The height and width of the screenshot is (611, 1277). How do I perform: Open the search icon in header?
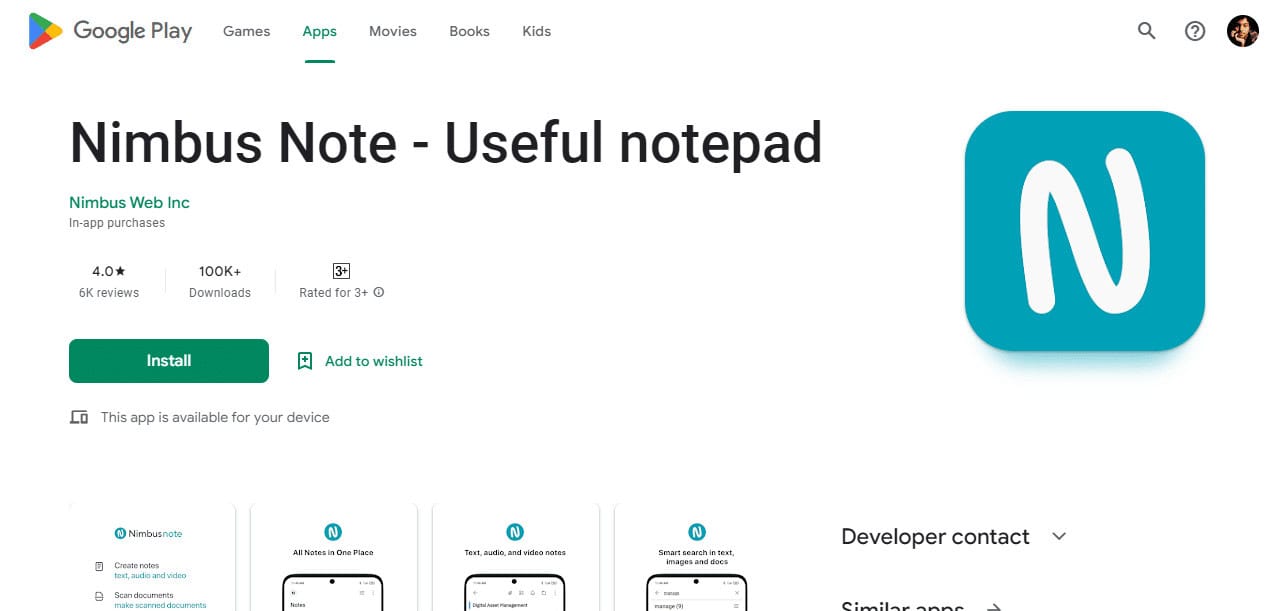1147,31
